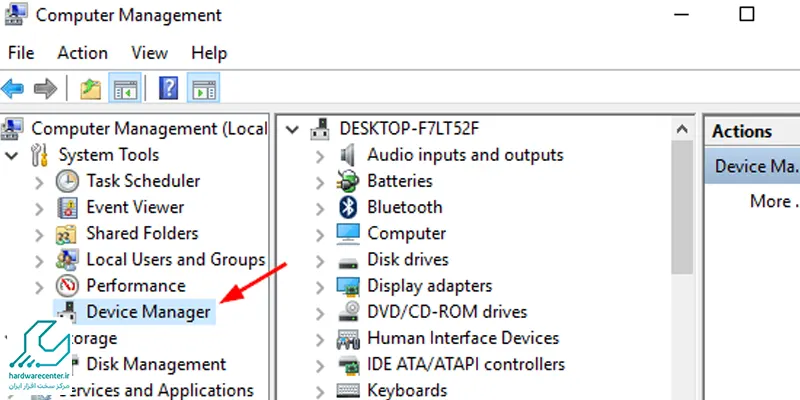800x400 pixels.
Task: Open the Action menu
Action: [82, 53]
